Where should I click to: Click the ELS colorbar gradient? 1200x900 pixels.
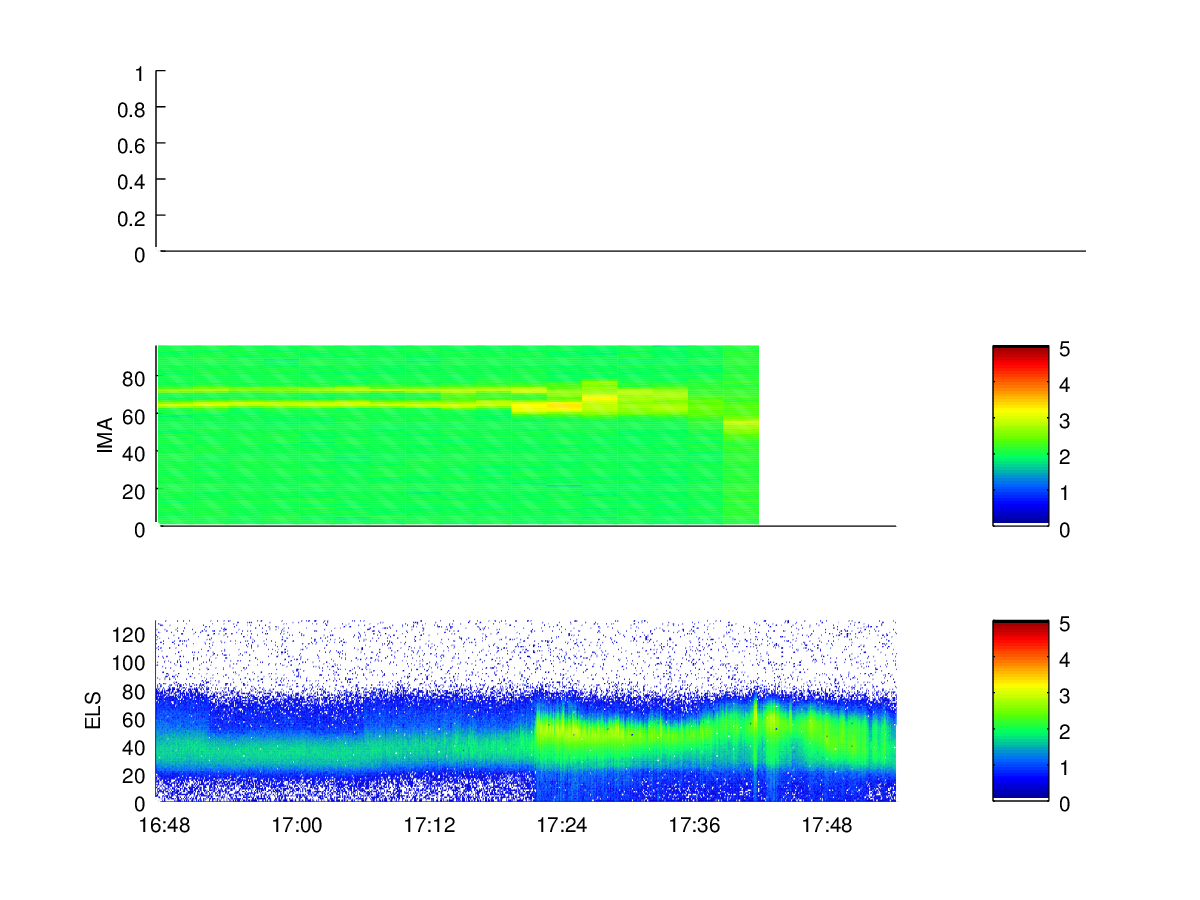pyautogui.click(x=1021, y=710)
